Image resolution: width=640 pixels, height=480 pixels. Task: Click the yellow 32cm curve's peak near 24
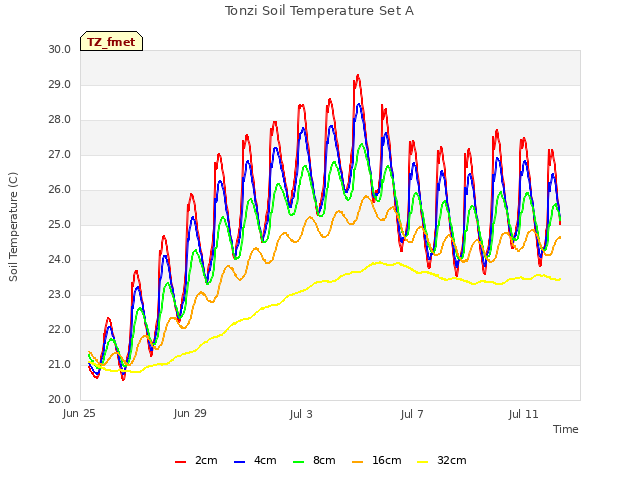click(x=380, y=262)
